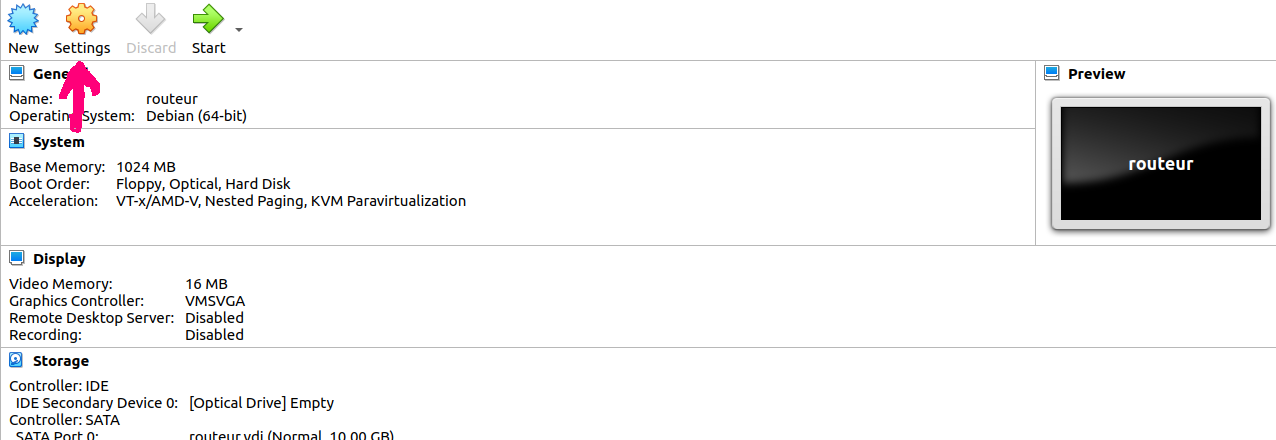Click the Preview panel icon
The width and height of the screenshot is (1276, 440).
pyautogui.click(x=1052, y=73)
